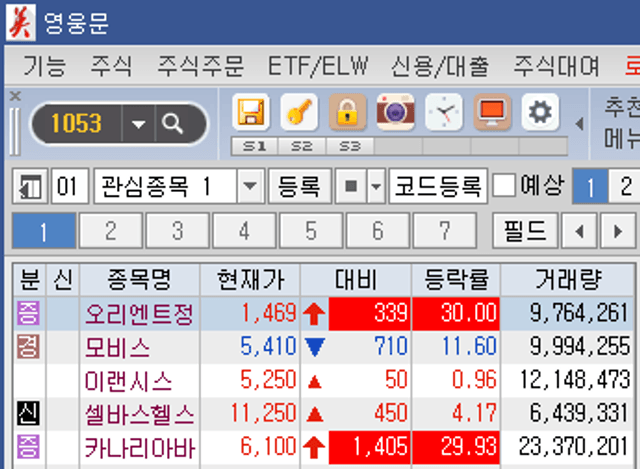This screenshot has width=640, height=469.
Task: Select watchlist tab 1
Action: point(44,231)
